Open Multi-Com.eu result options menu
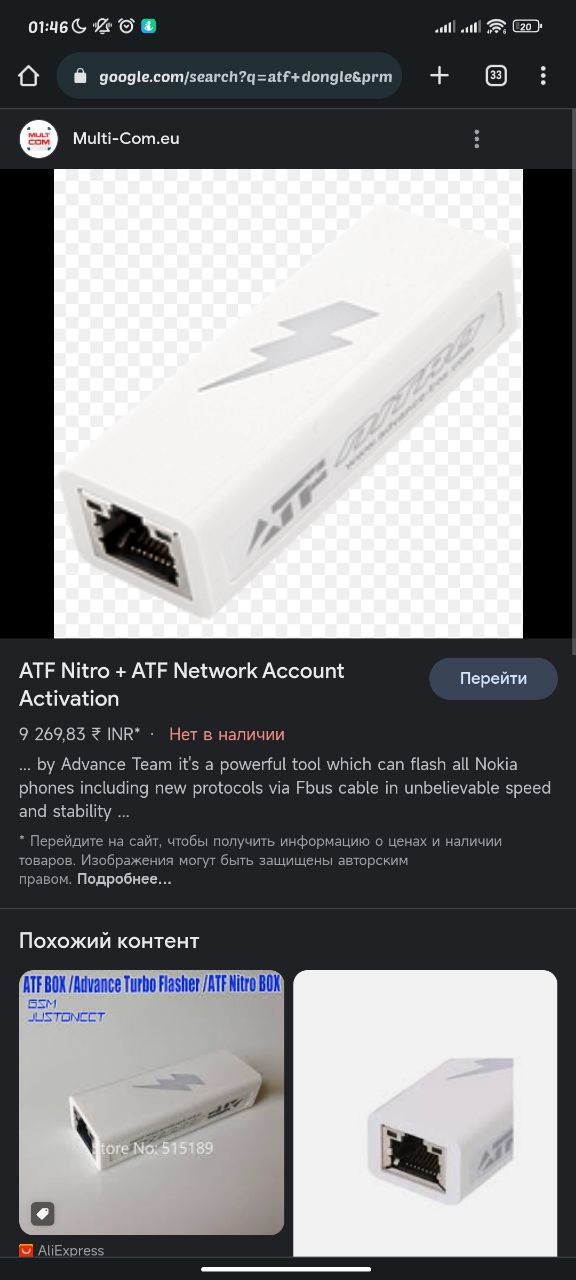This screenshot has height=1280, width=576. click(x=477, y=139)
